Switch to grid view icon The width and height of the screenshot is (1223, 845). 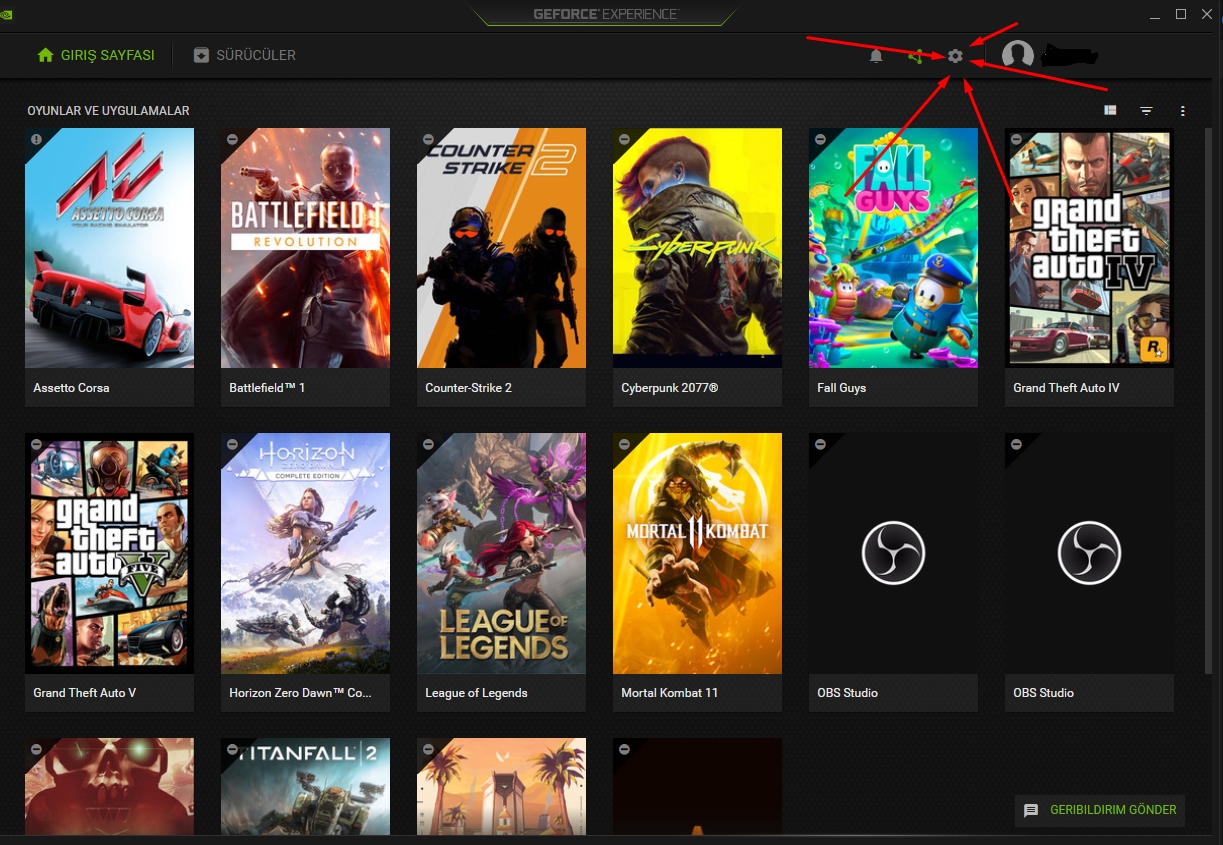coord(1110,111)
